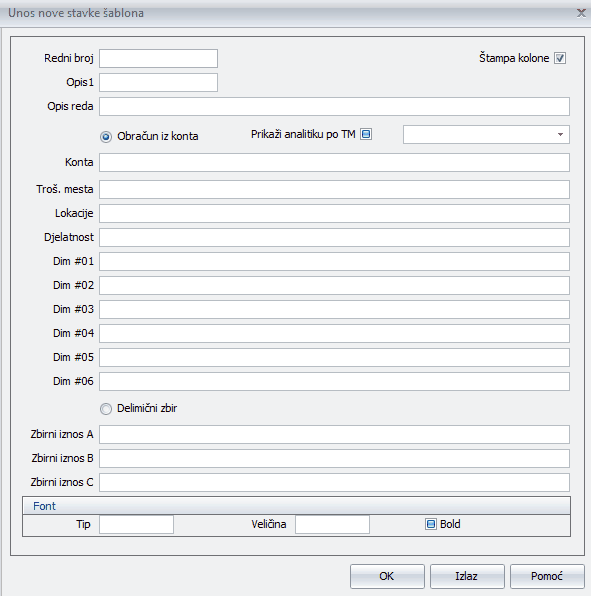This screenshot has width=591, height=596.
Task: Focus the font Veličina field
Action: 332,525
